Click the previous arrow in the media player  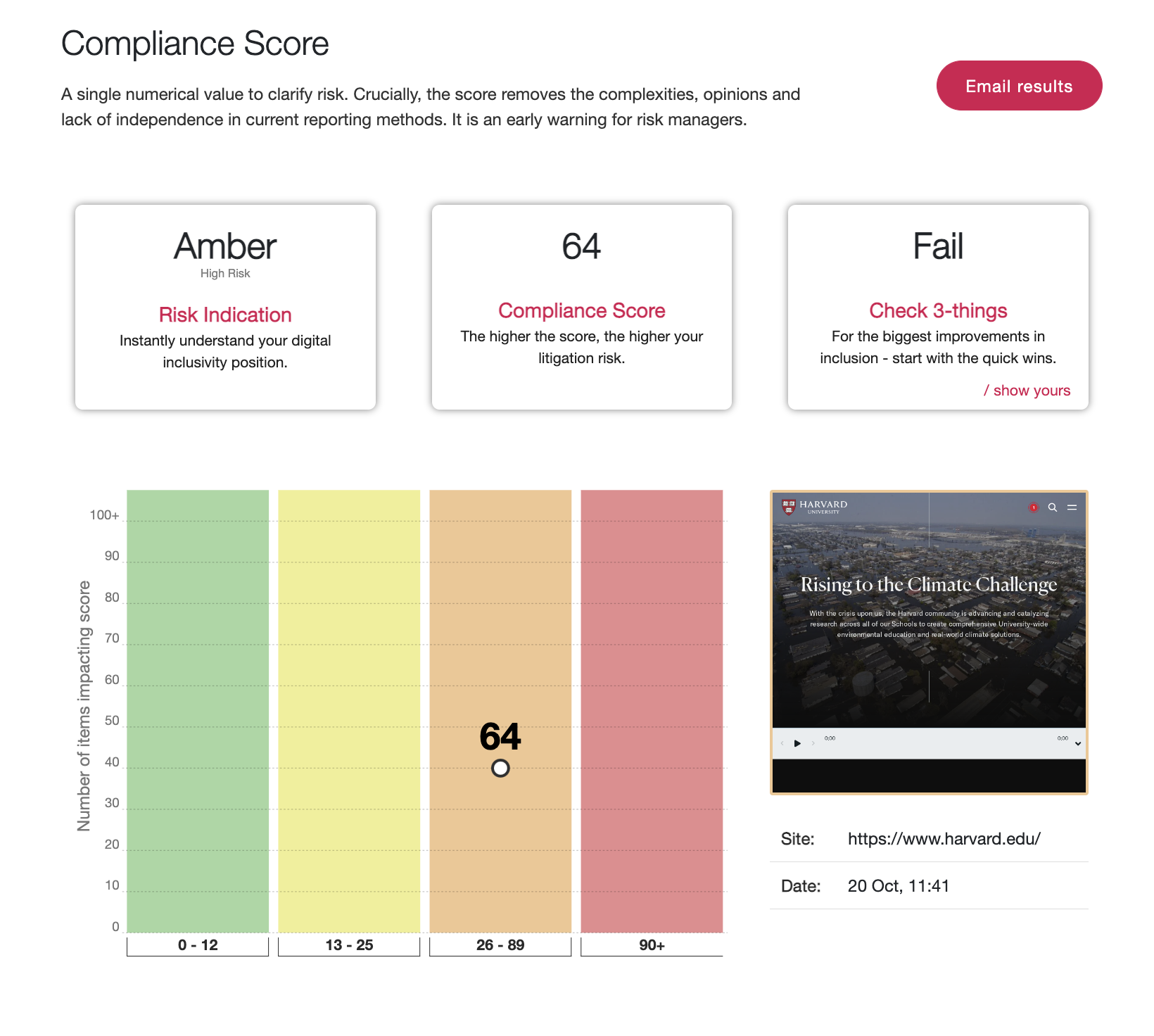[x=782, y=743]
